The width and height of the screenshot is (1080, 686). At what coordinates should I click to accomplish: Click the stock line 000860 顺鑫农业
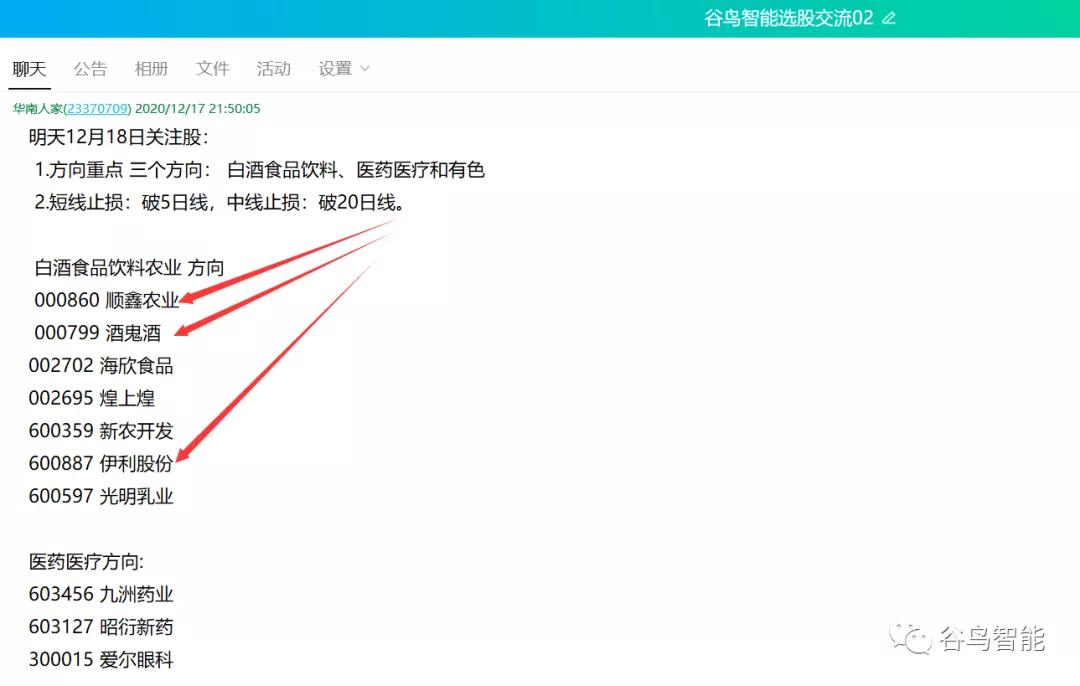106,300
